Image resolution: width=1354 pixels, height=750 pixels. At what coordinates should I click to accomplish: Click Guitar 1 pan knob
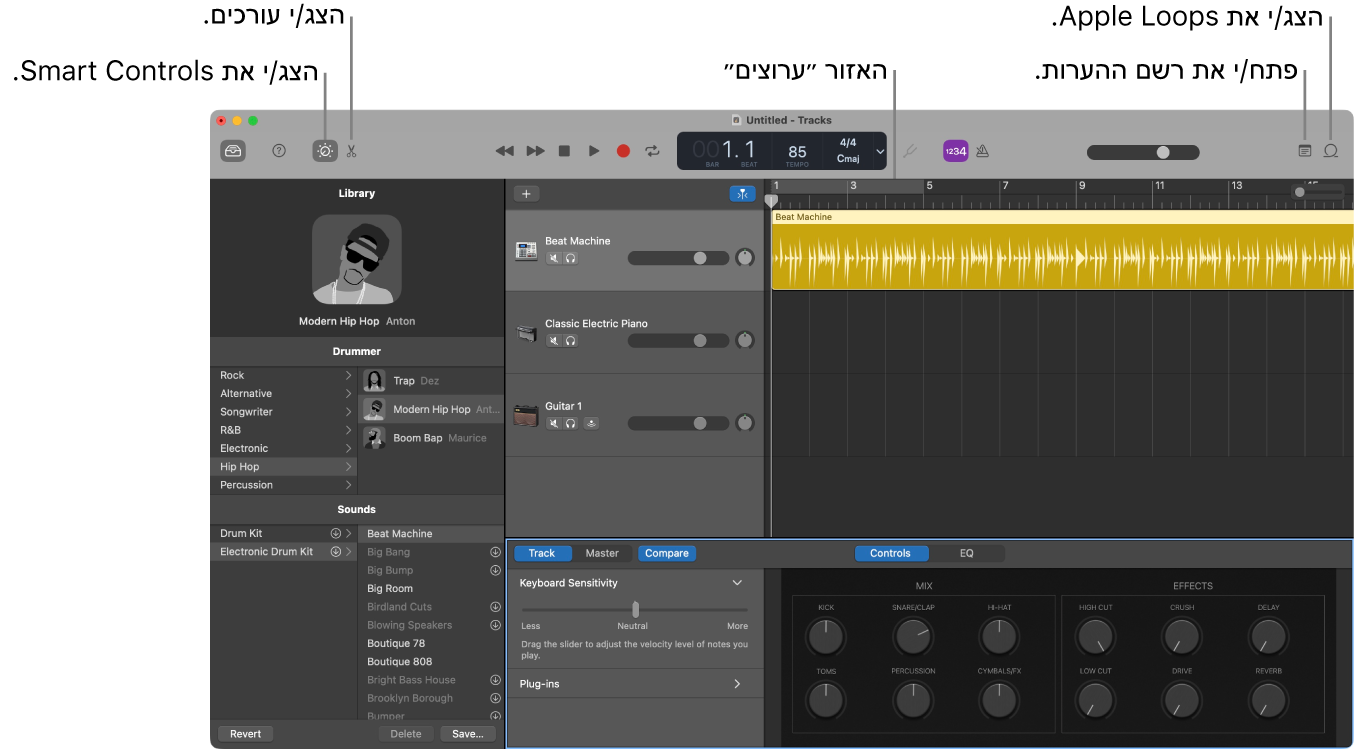coord(744,423)
